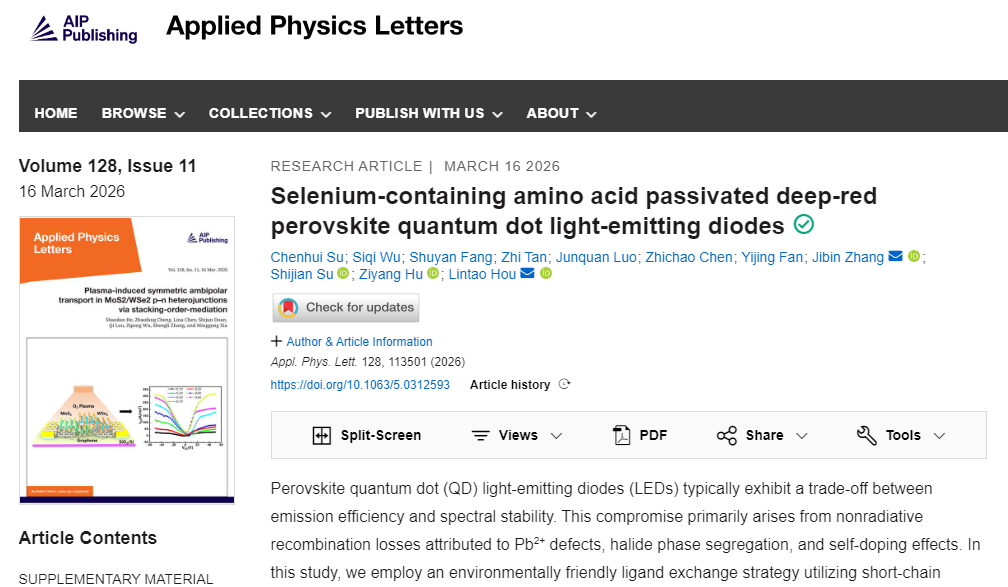
Task: Open the Collections menu
Action: pos(270,113)
